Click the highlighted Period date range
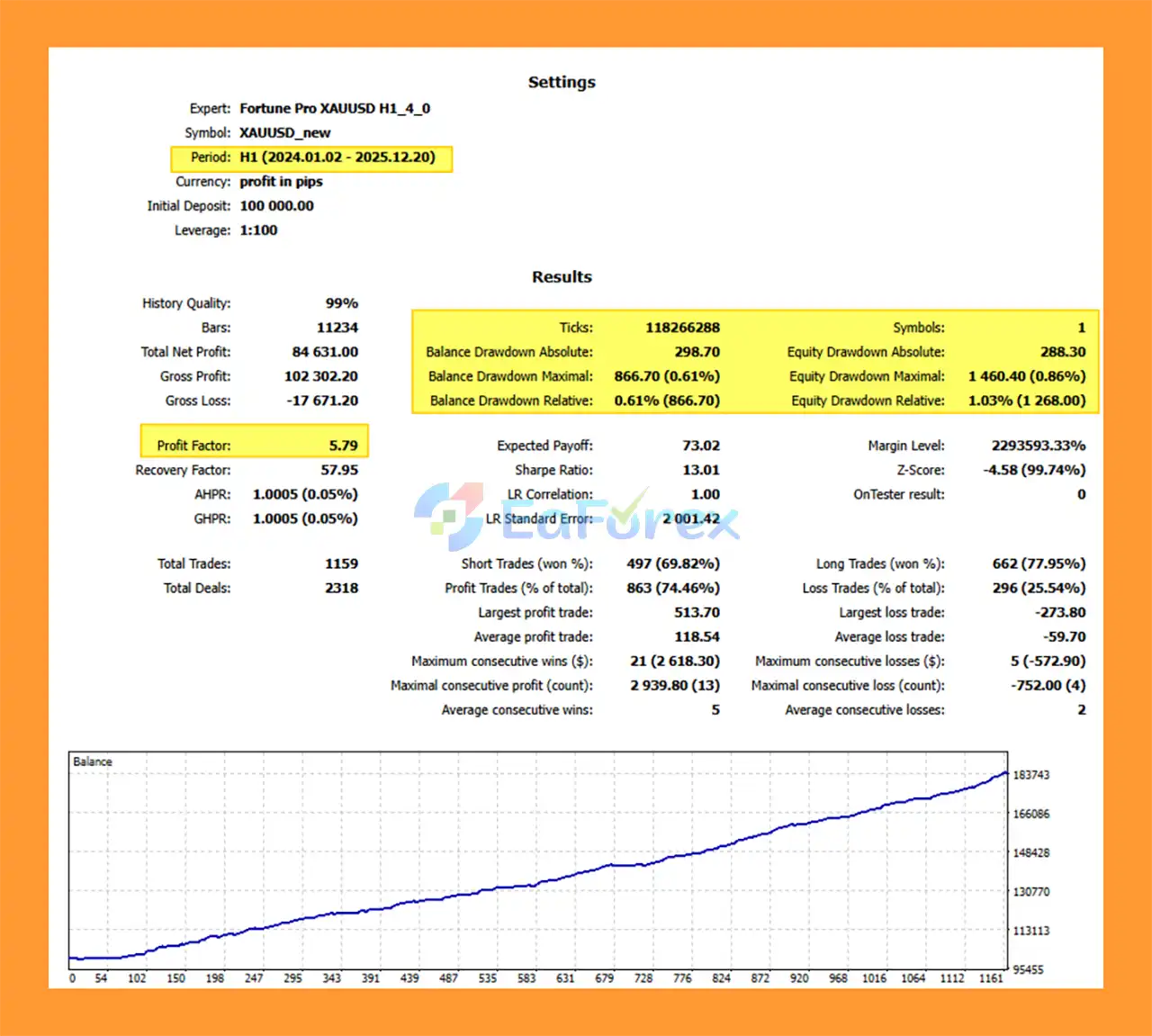The height and width of the screenshot is (1036, 1152). coord(337,158)
